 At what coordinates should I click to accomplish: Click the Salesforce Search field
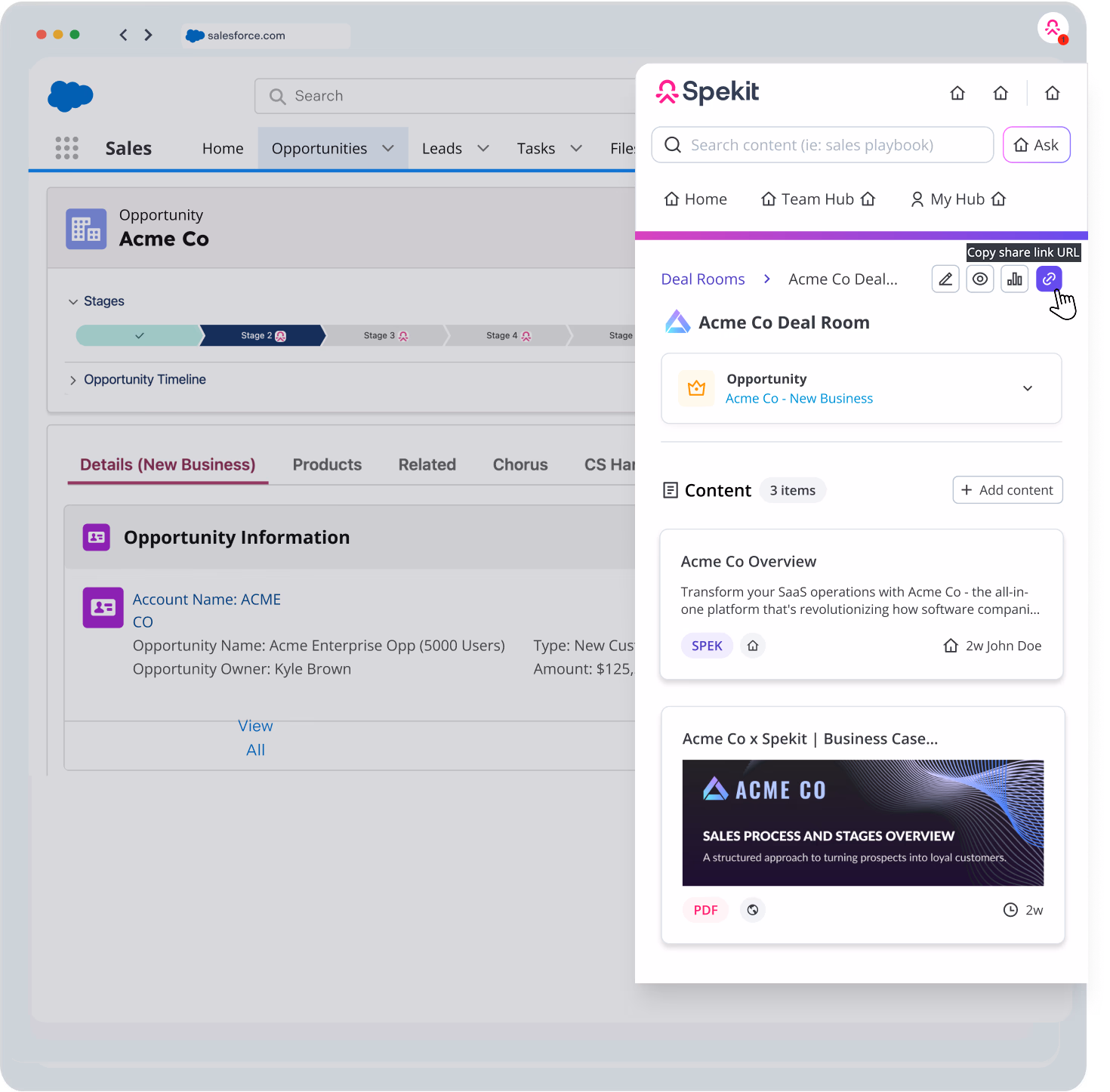point(446,96)
